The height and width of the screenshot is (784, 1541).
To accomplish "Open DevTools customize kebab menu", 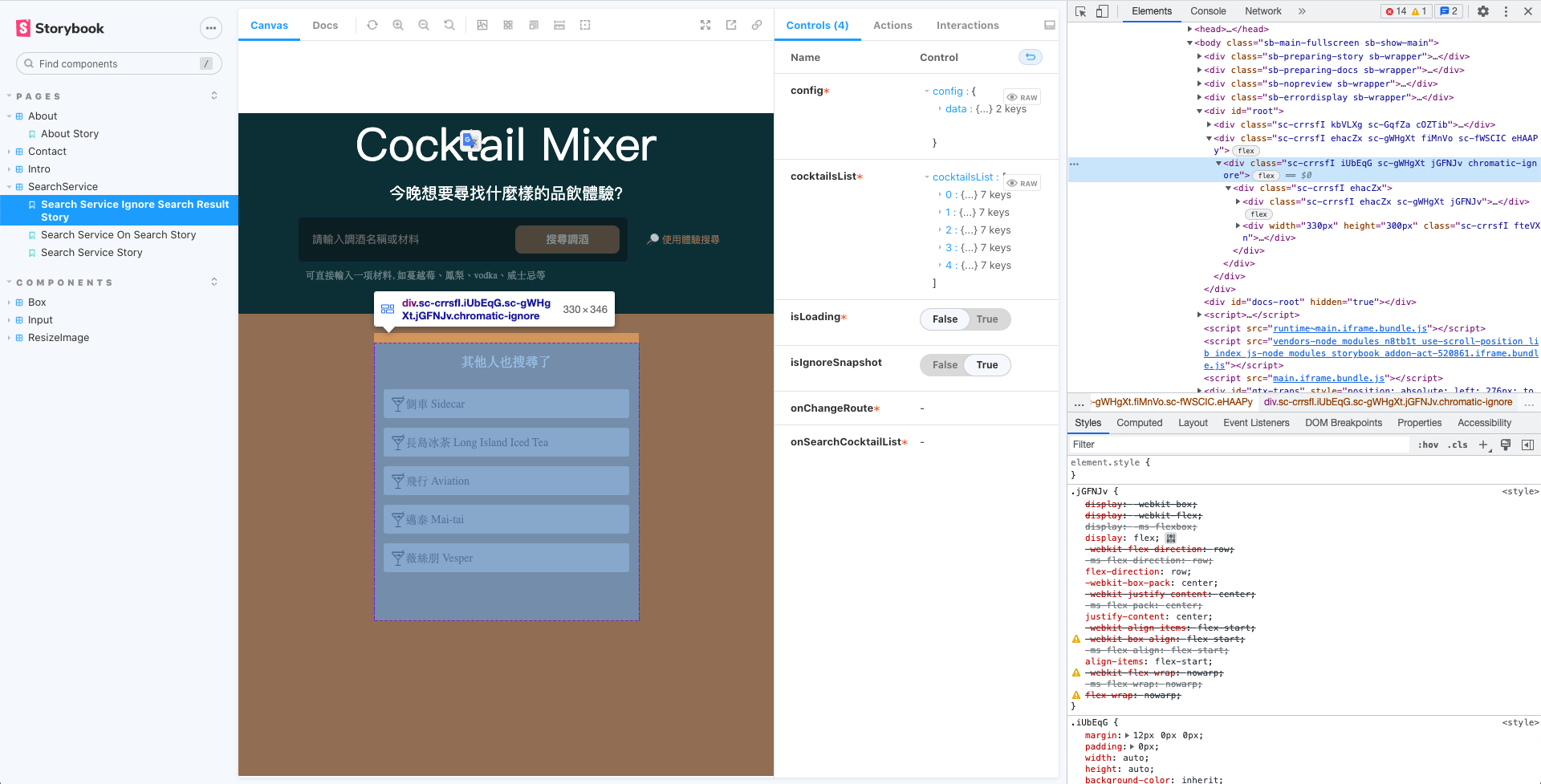I will coord(1506,11).
